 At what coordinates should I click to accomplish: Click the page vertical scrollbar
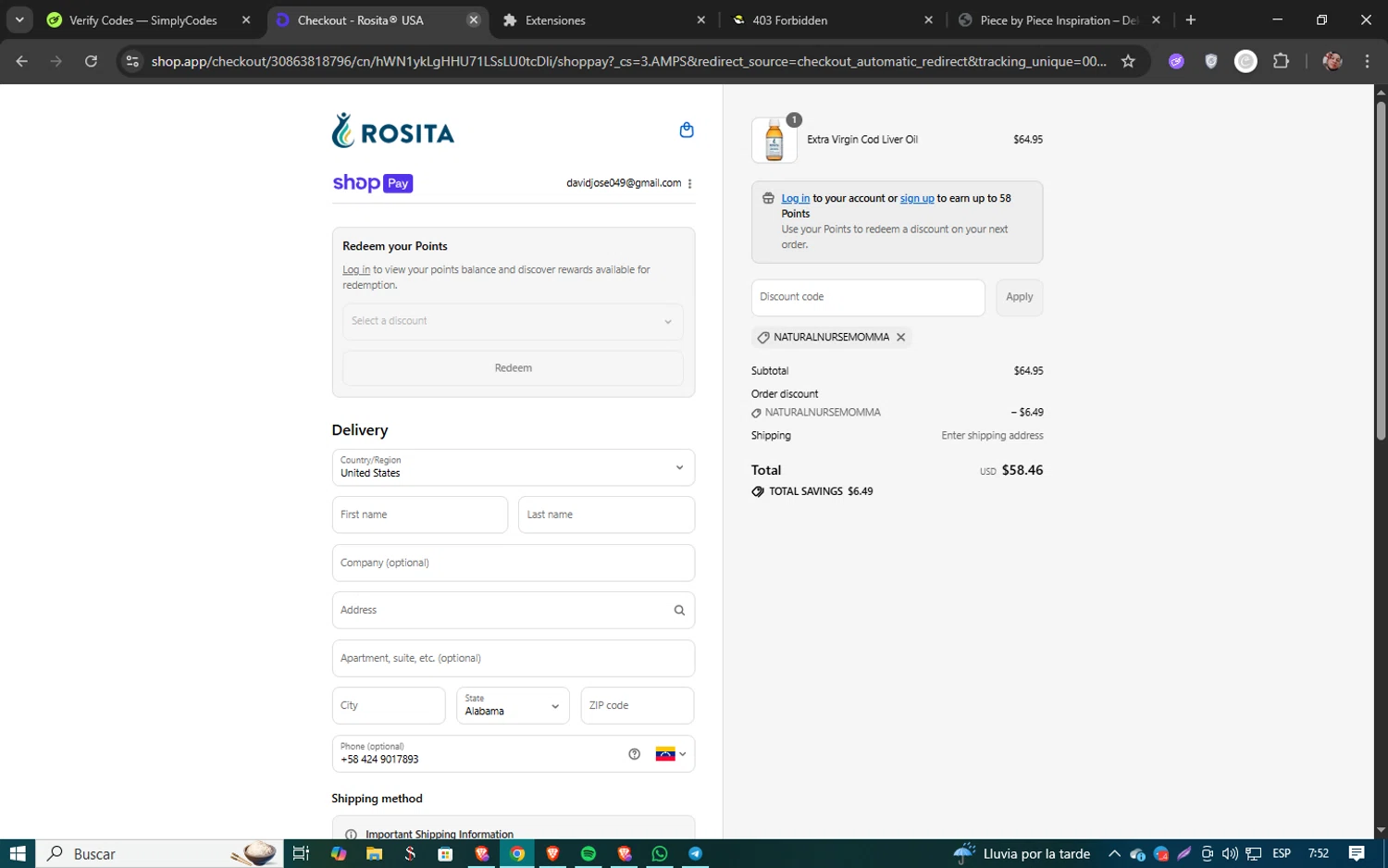(1381, 270)
